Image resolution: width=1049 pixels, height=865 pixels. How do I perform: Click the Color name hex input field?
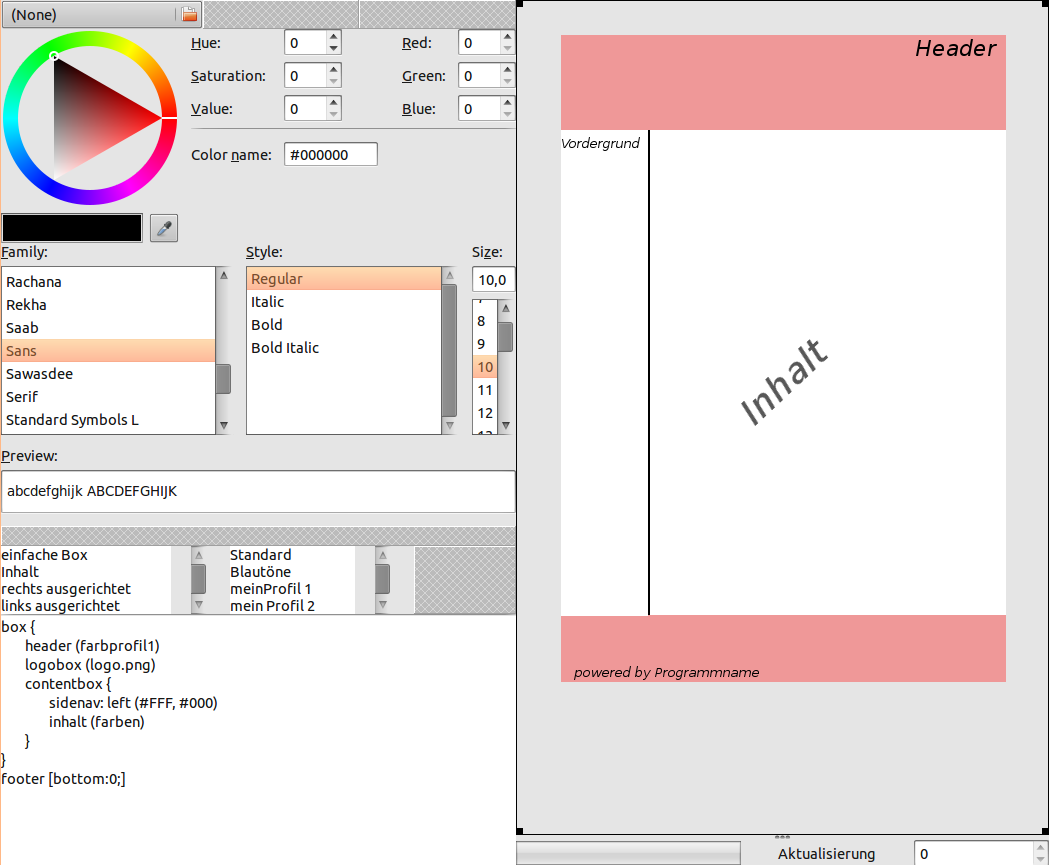click(331, 155)
